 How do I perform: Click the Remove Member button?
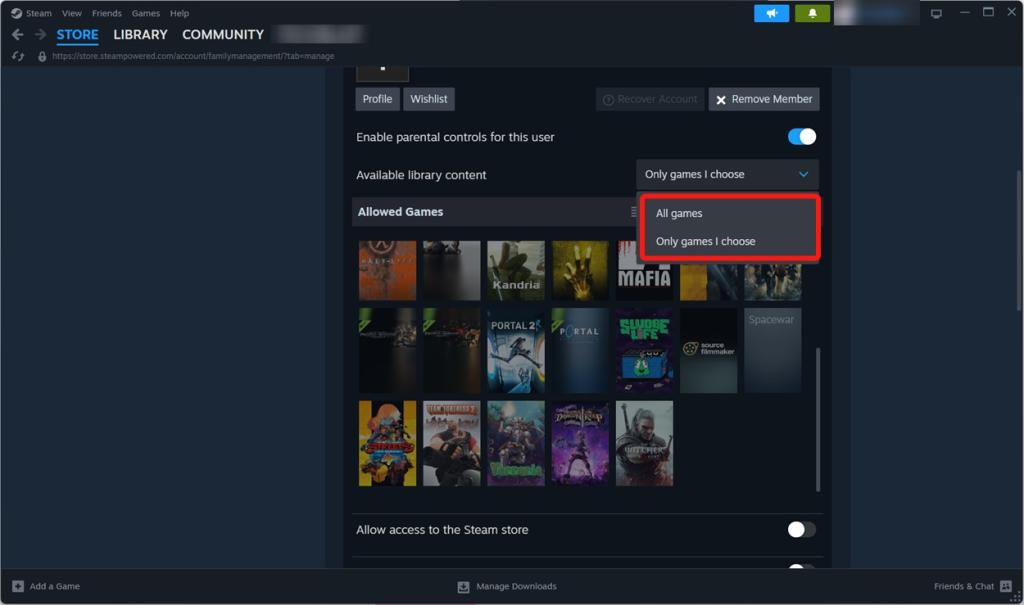763,99
